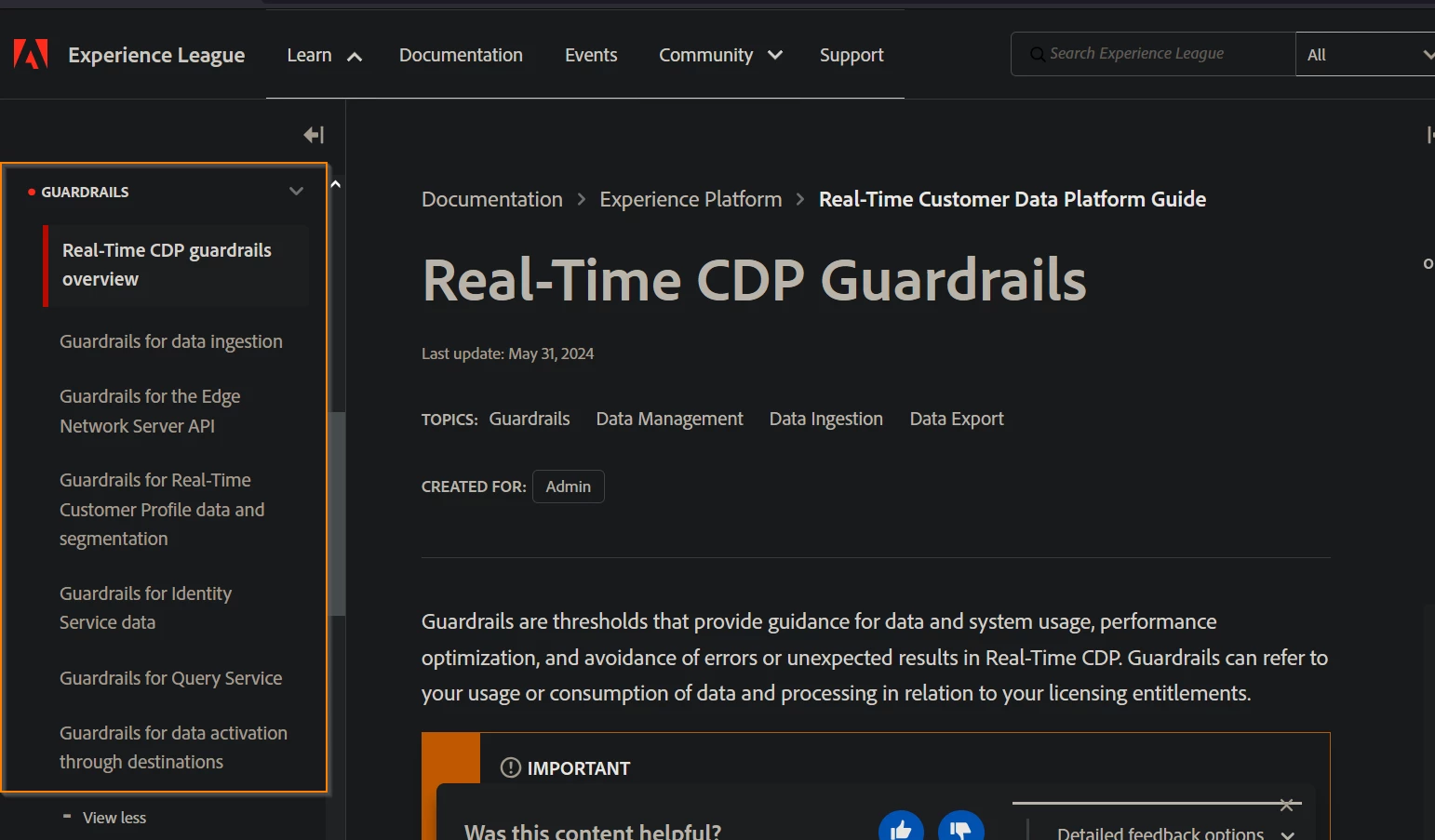Open Guardrails for data activation through destinations
Image resolution: width=1435 pixels, height=840 pixels.
173,748
